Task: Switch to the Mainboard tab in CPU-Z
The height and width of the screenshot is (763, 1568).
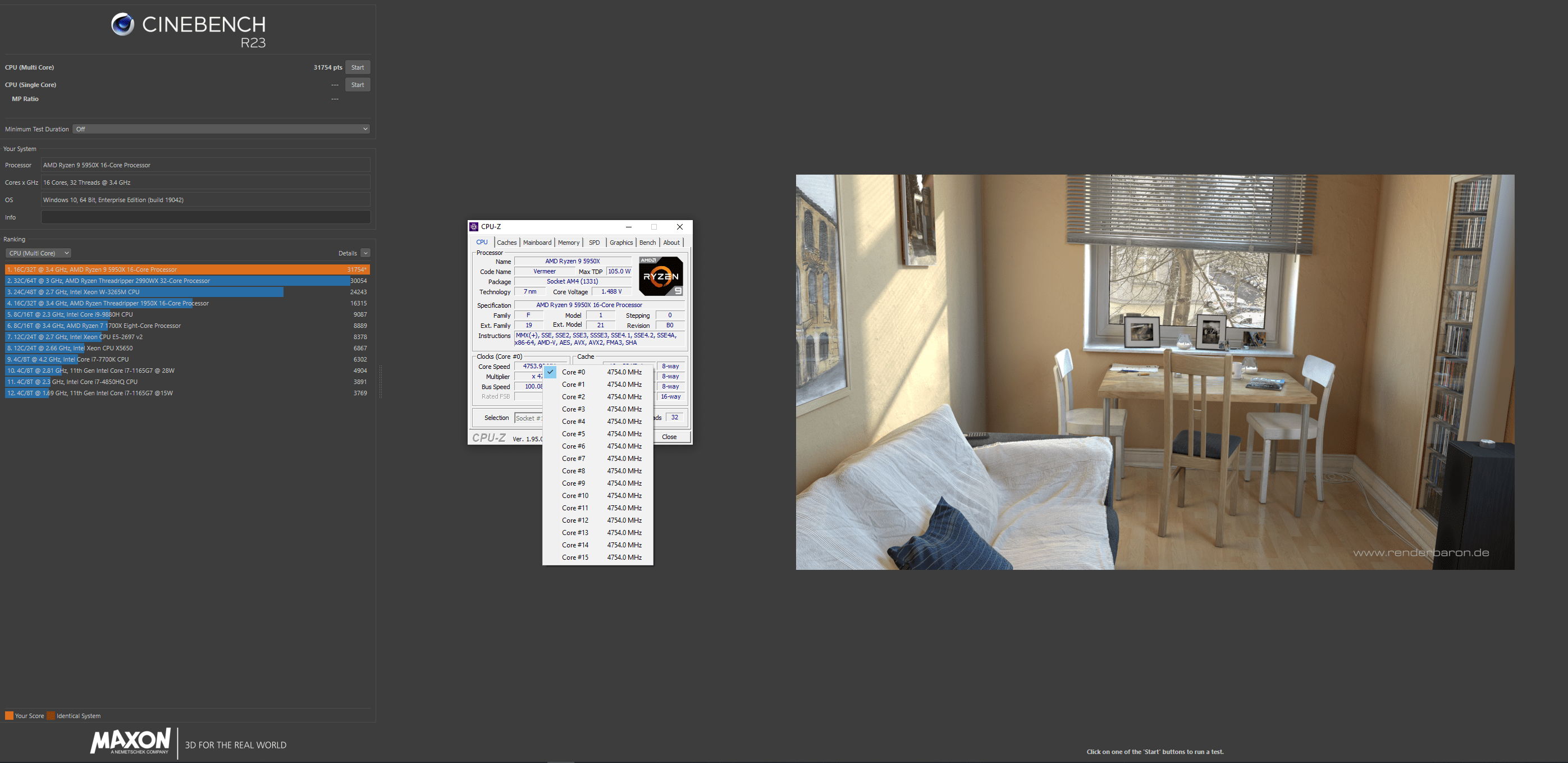Action: 537,243
